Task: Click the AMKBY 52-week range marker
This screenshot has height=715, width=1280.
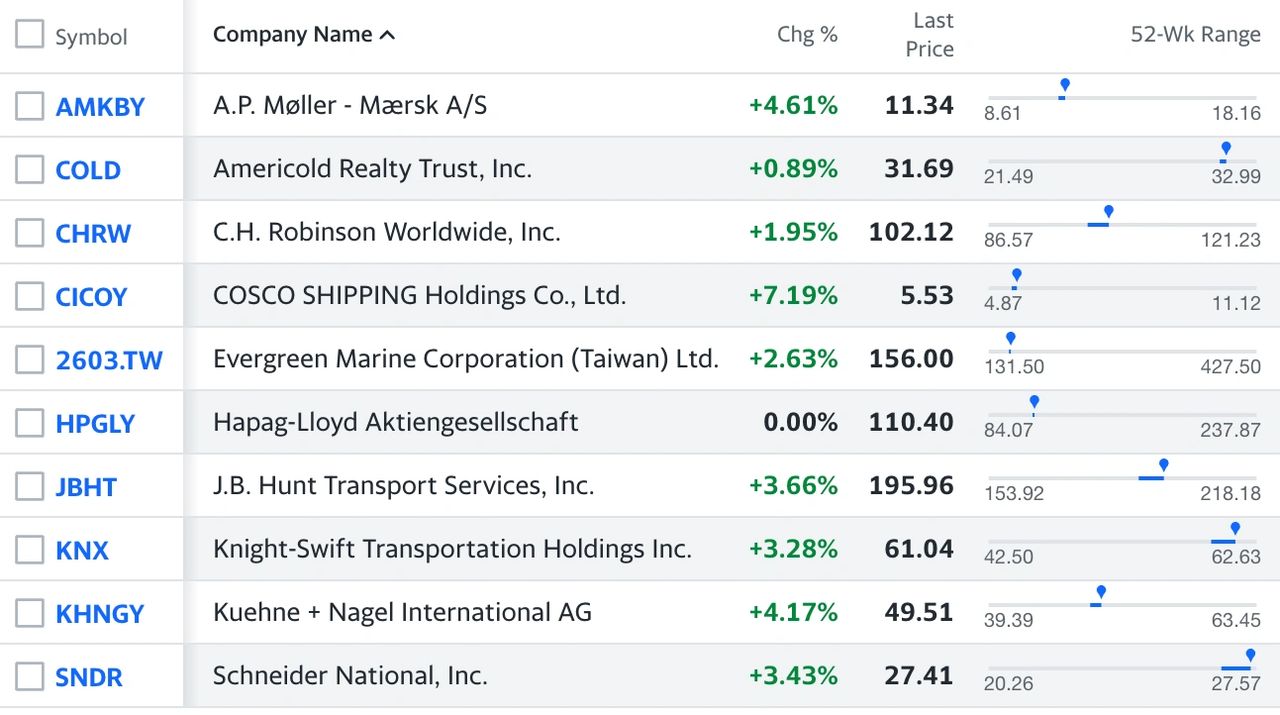Action: coord(1064,87)
